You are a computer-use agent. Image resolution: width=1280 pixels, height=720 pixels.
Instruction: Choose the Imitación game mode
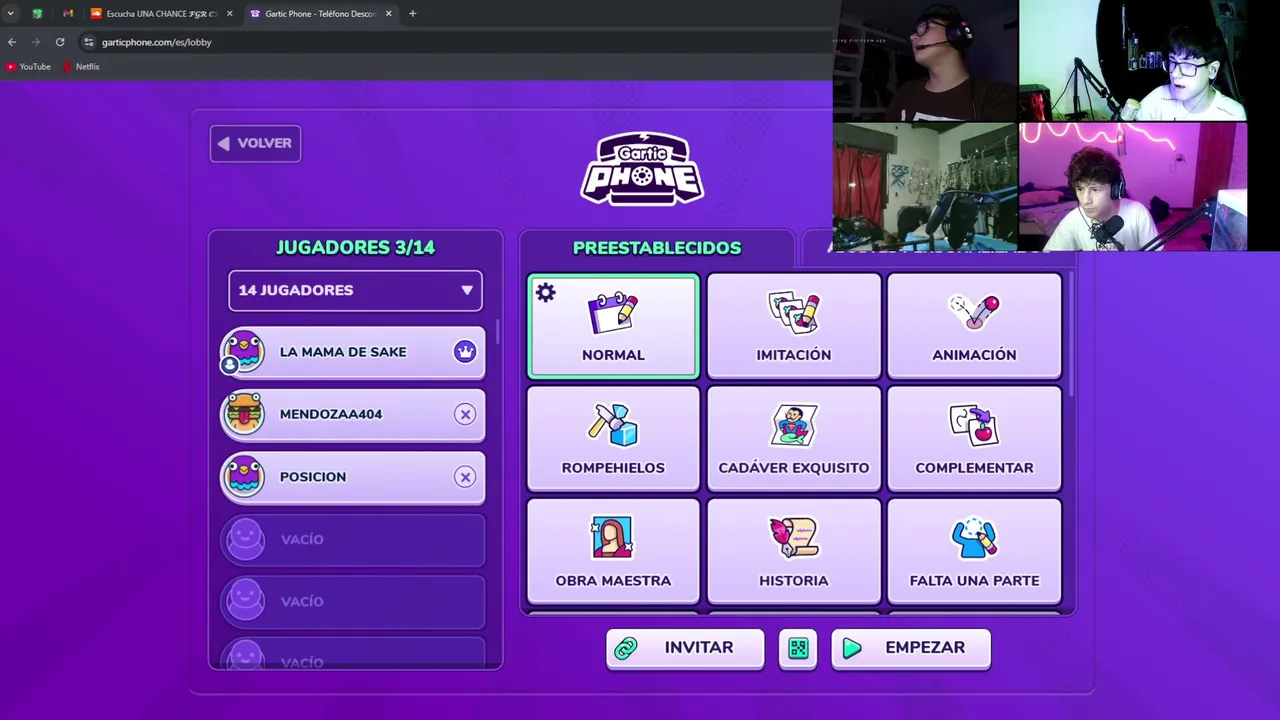point(794,326)
